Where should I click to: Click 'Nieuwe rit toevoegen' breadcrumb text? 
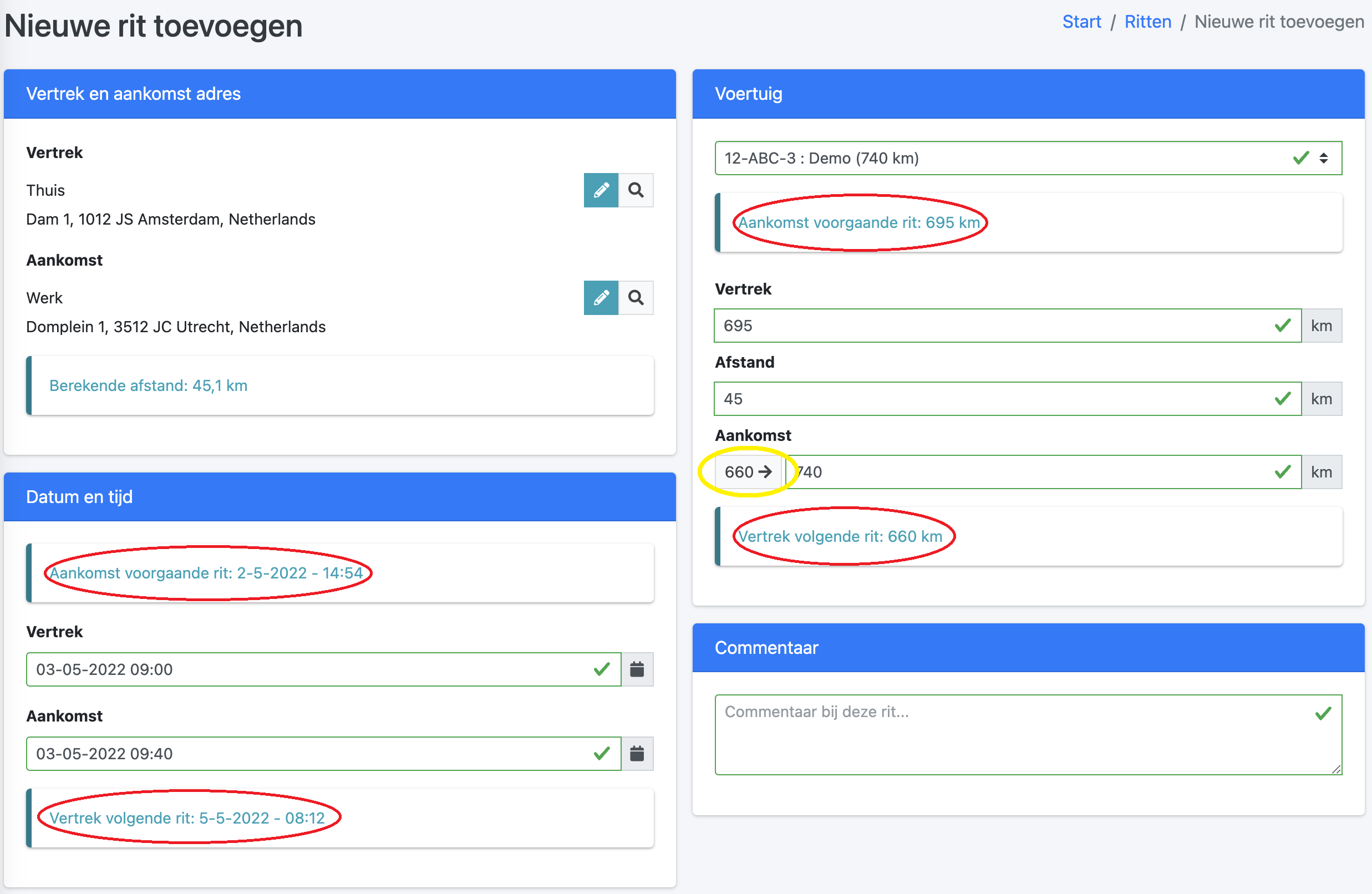pyautogui.click(x=1279, y=22)
